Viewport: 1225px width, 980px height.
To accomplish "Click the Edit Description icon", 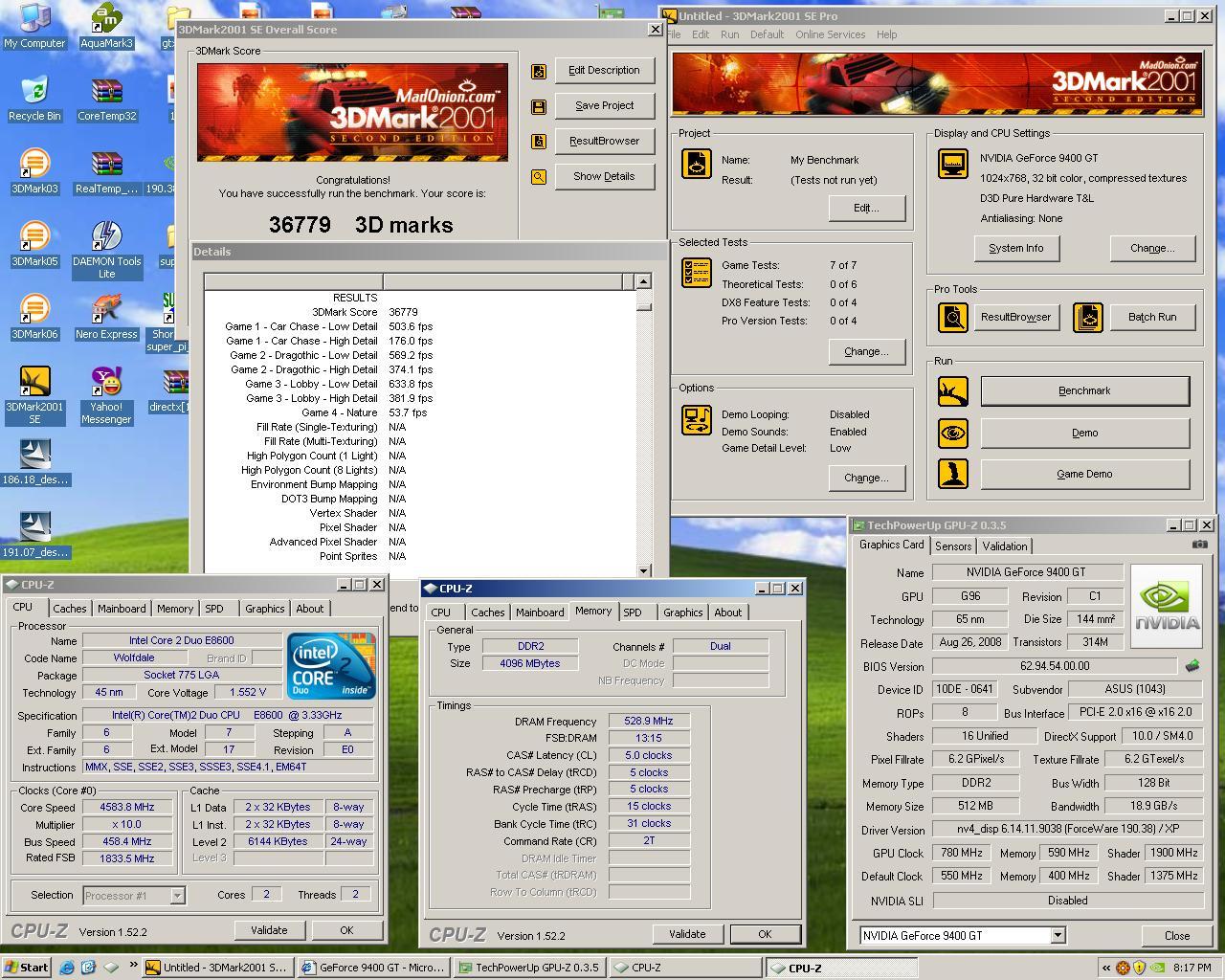I will 539,71.
